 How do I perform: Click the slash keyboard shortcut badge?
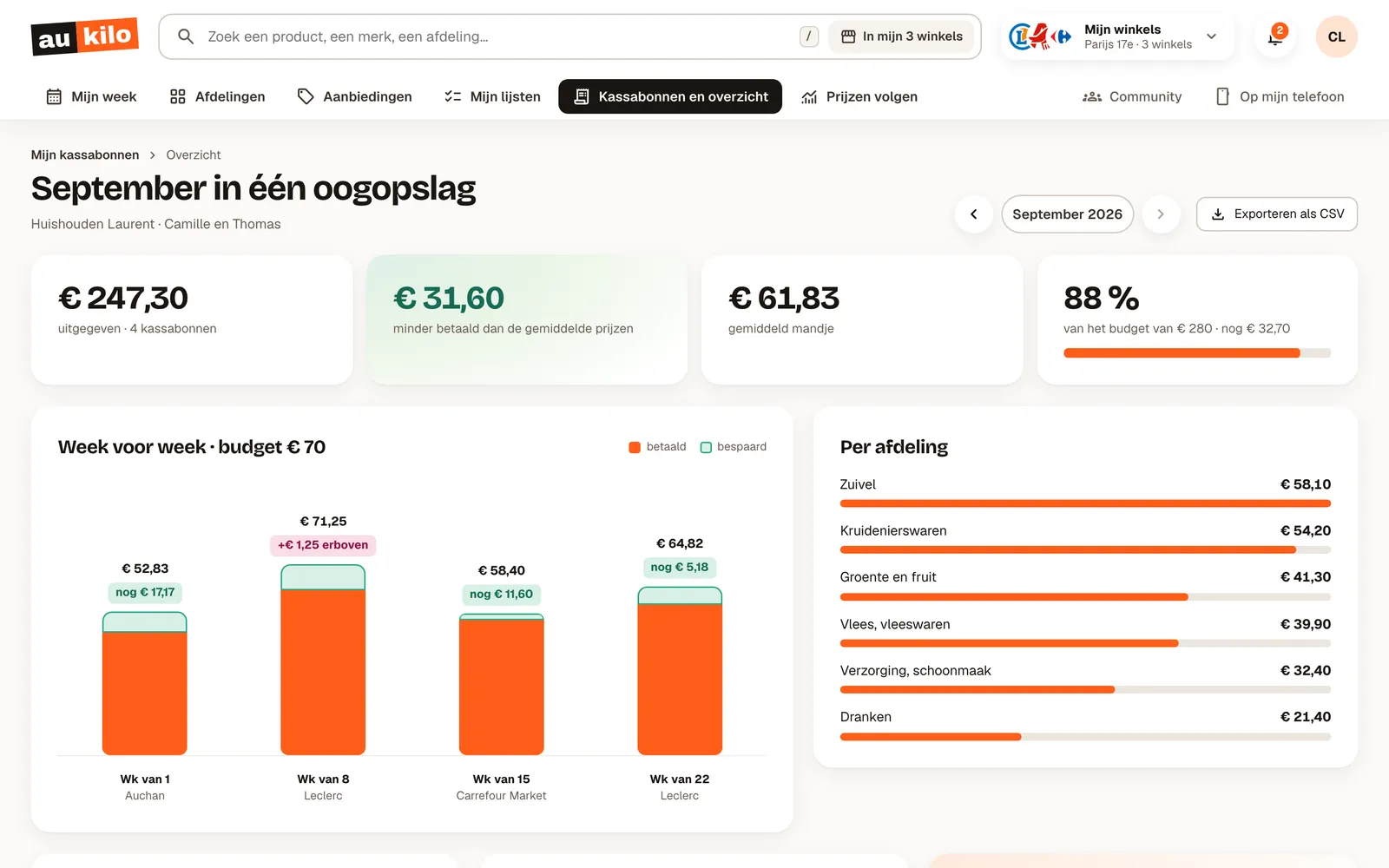(809, 36)
